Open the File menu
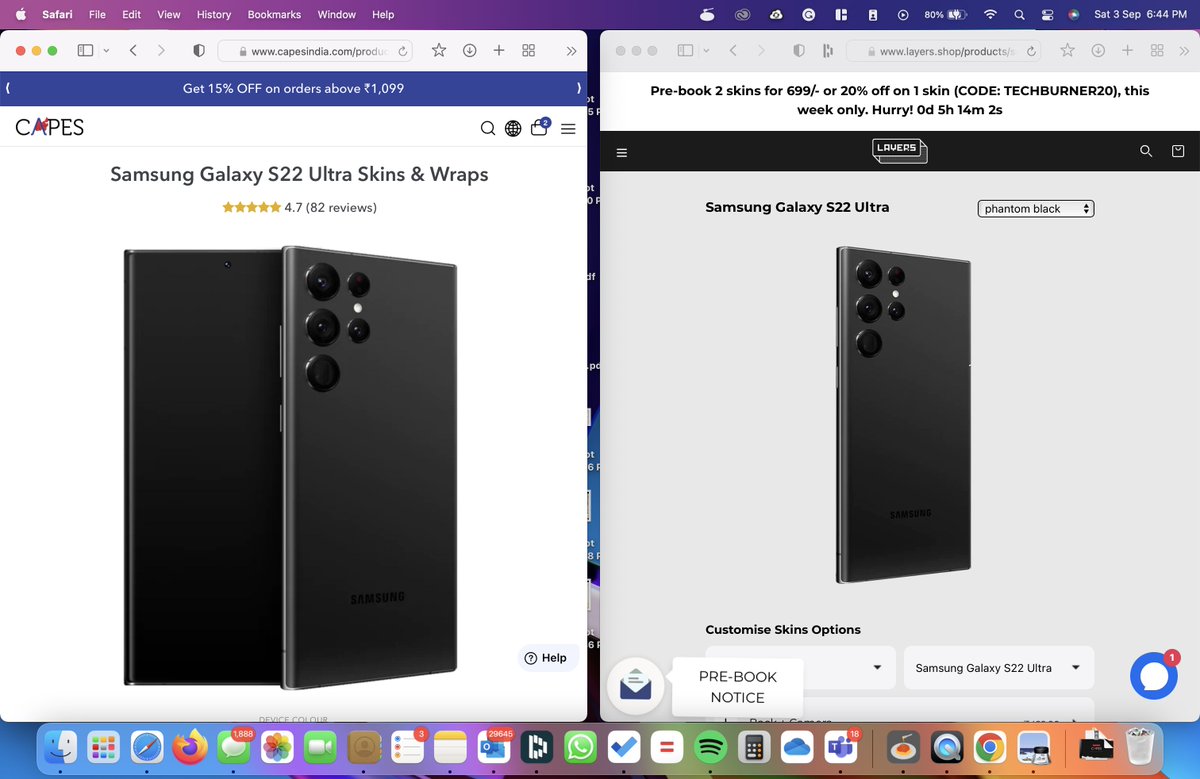The width and height of the screenshot is (1200, 779). pyautogui.click(x=97, y=15)
